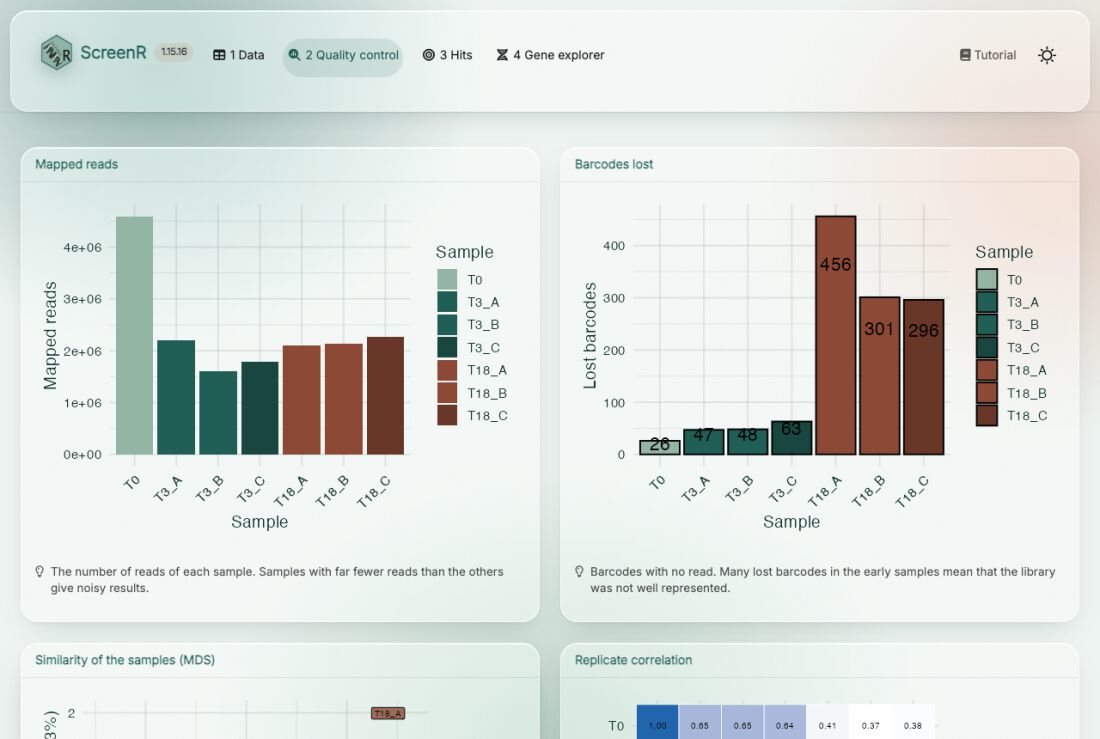This screenshot has width=1100, height=739.
Task: Click the T0 row label in Replicate correlation
Action: coord(616,726)
